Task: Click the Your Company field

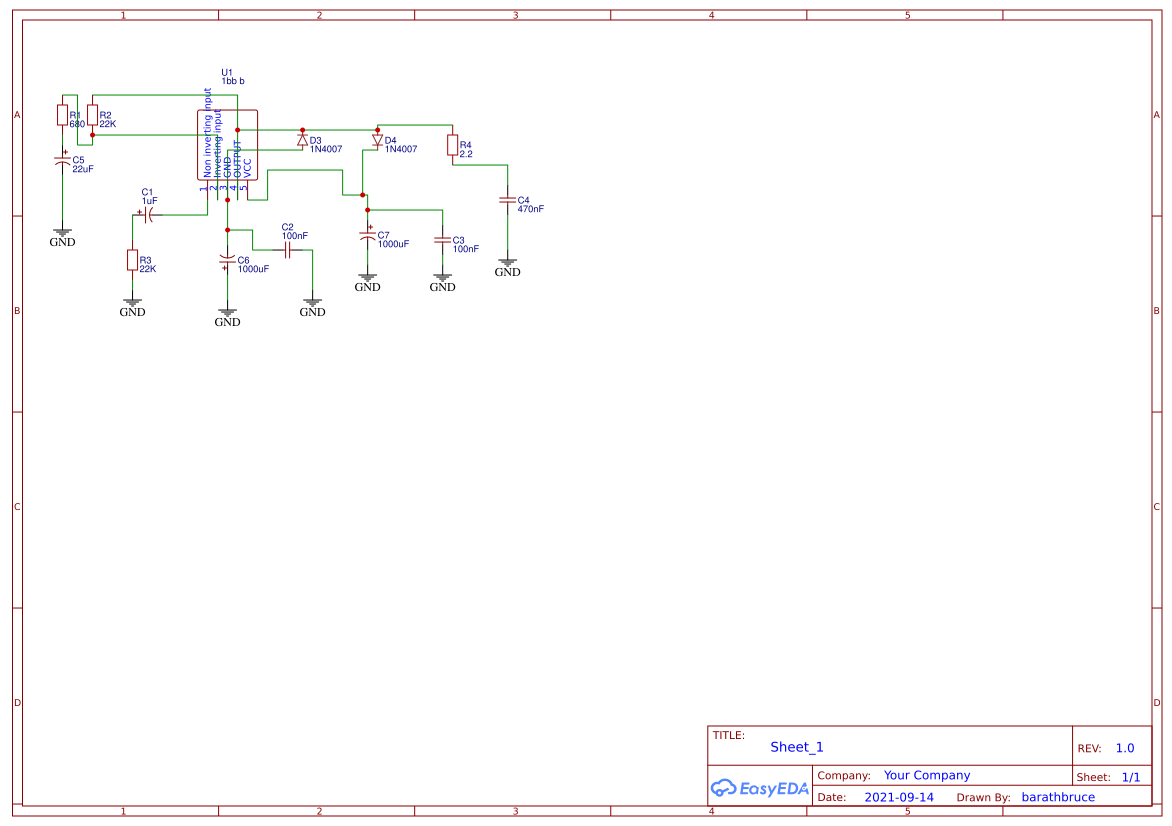Action: click(x=926, y=775)
